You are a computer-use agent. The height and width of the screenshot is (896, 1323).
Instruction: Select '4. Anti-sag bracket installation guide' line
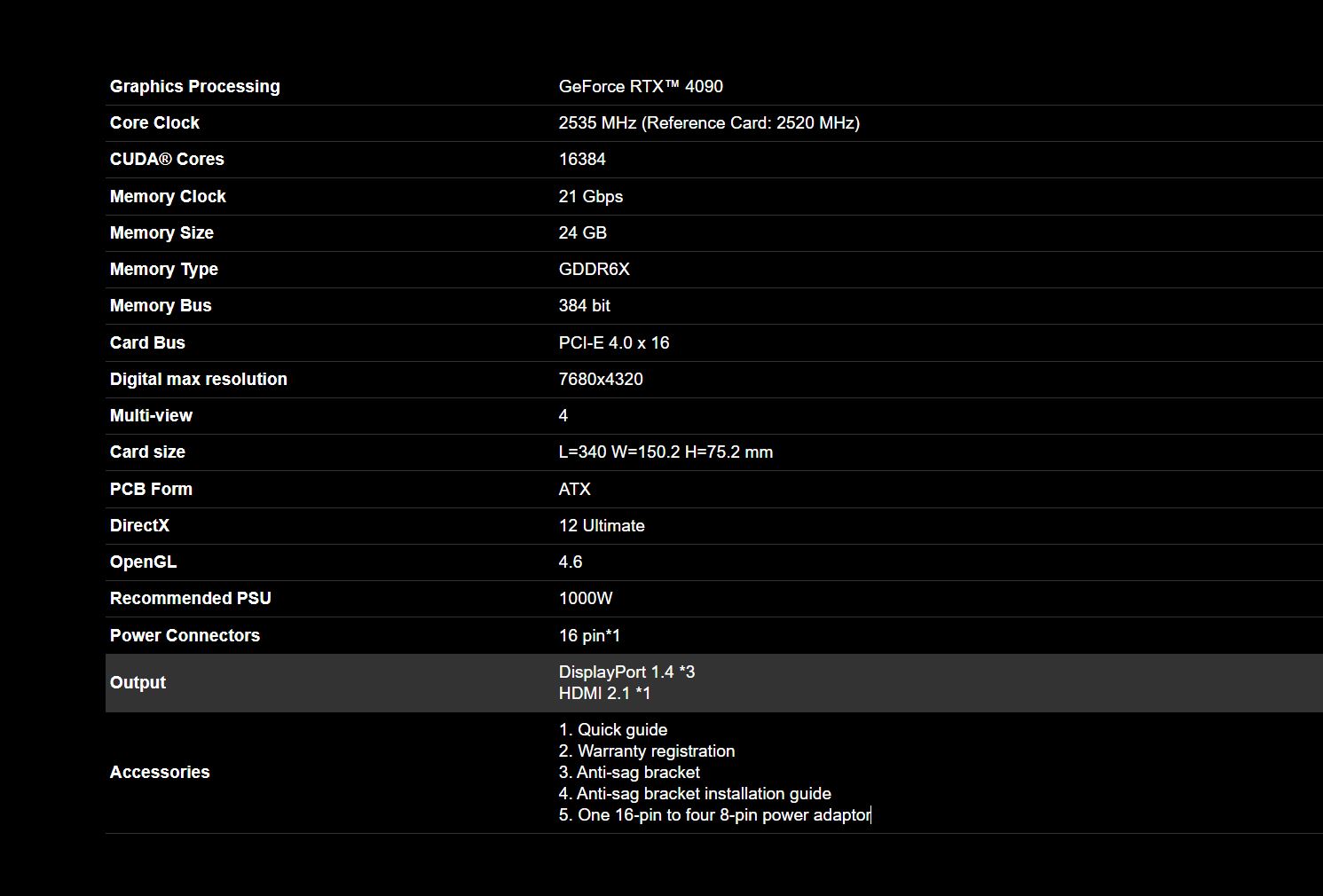click(x=695, y=793)
